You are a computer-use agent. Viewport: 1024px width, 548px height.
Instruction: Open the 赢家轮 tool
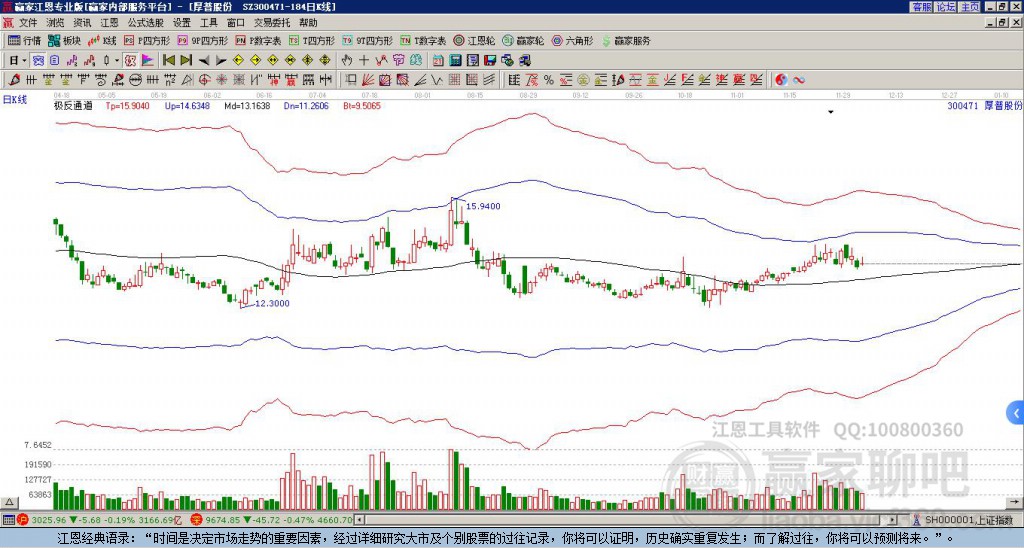click(523, 40)
